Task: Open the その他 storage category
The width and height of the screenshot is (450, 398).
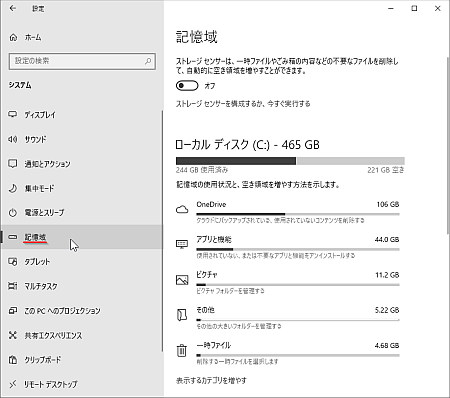Action: [287, 318]
